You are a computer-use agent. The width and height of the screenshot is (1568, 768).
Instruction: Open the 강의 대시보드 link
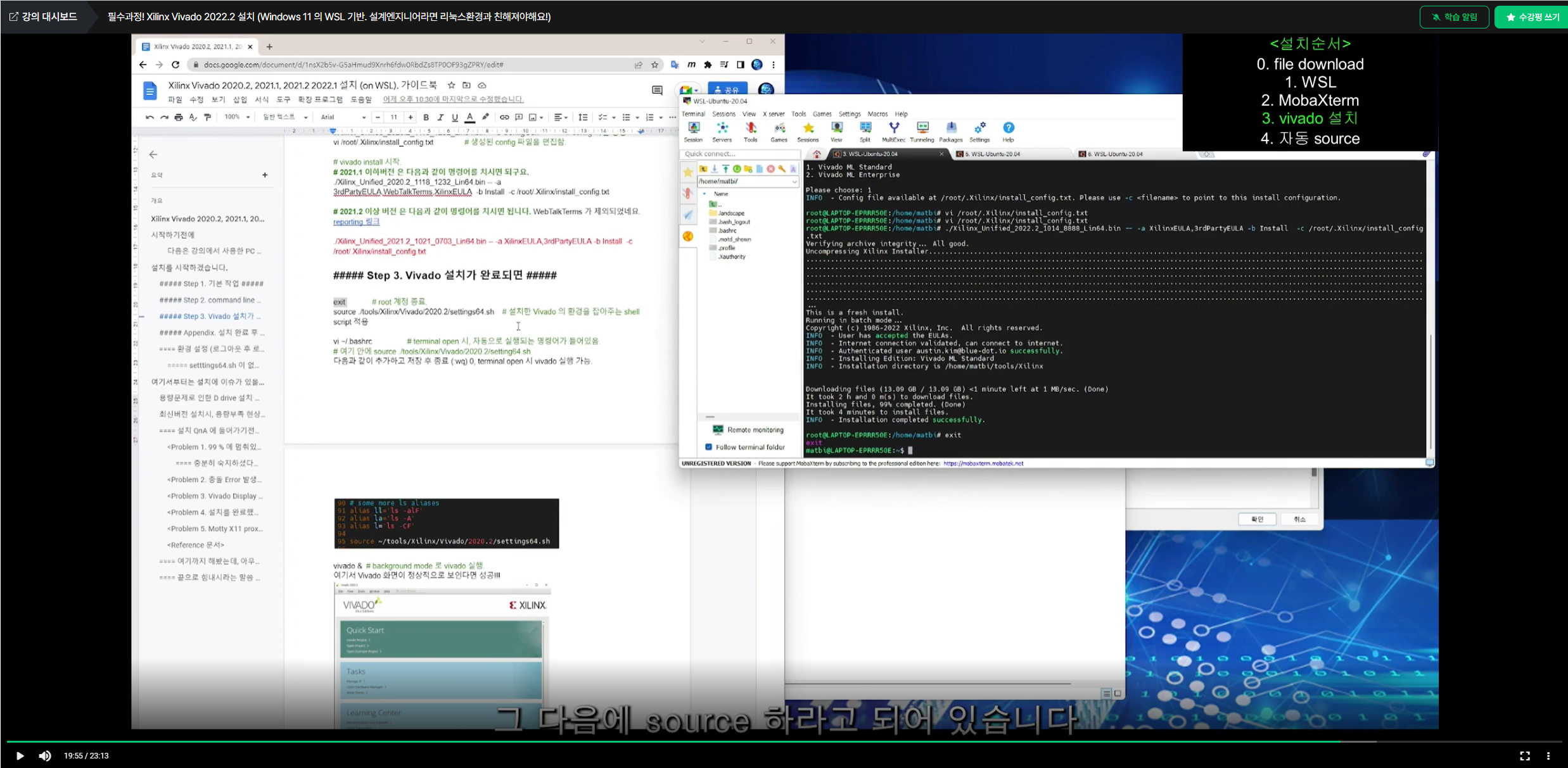point(43,16)
